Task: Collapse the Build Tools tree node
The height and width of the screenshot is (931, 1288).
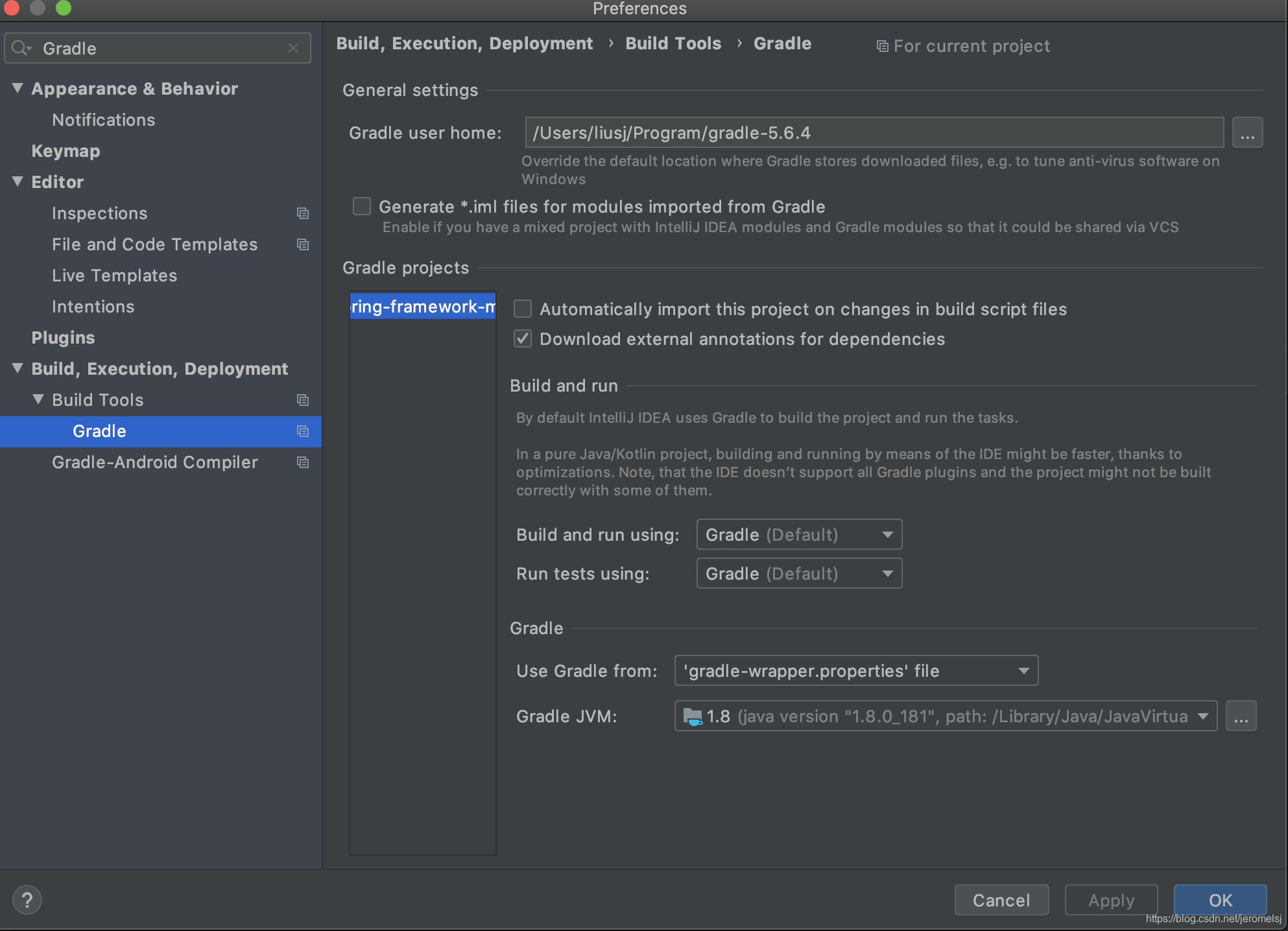Action: click(38, 399)
